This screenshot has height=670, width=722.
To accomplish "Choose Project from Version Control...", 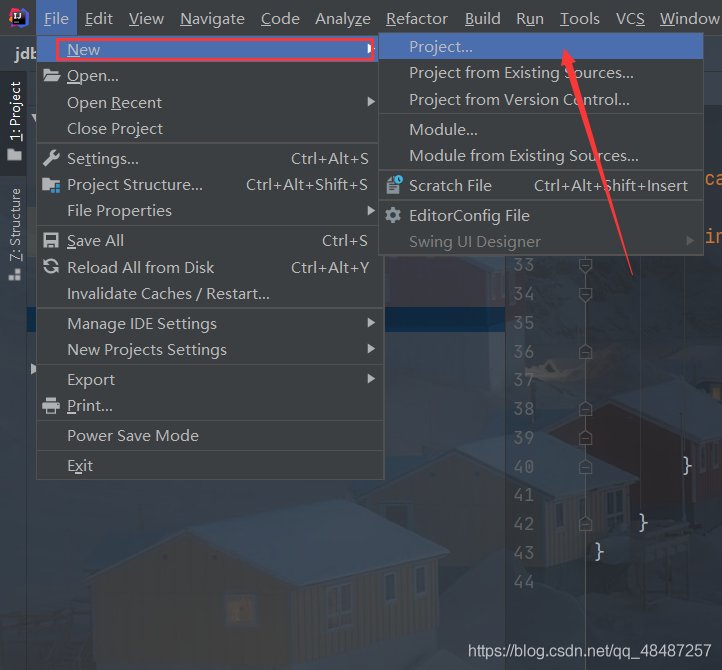I will coord(541,99).
